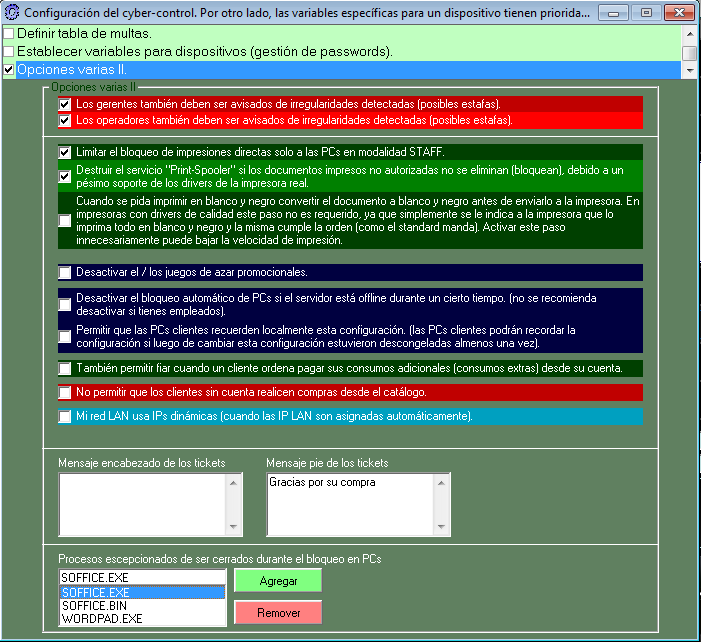
Task: Uncheck the 'Opciones varias II' checkbox
Action: (x=8, y=70)
